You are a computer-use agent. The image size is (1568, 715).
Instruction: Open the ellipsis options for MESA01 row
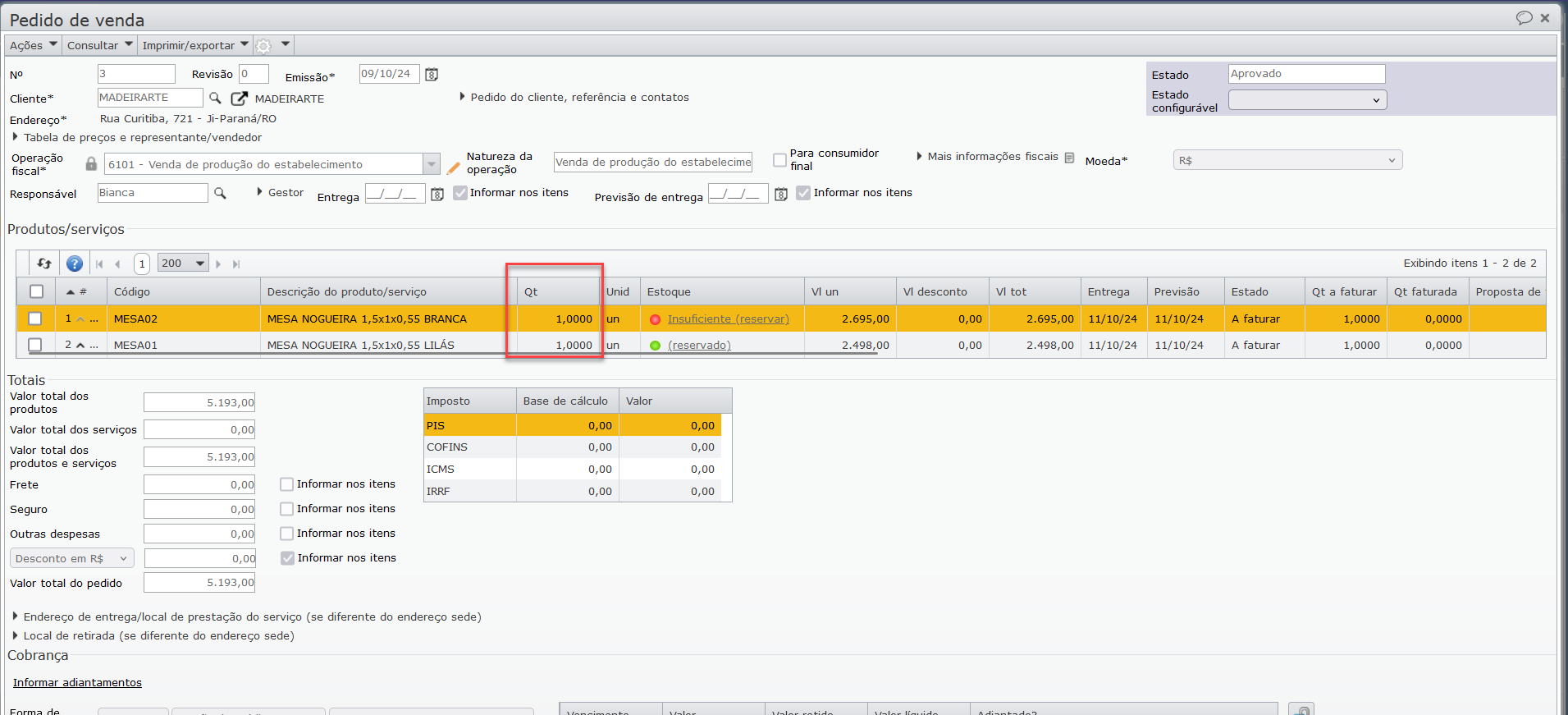coord(94,346)
